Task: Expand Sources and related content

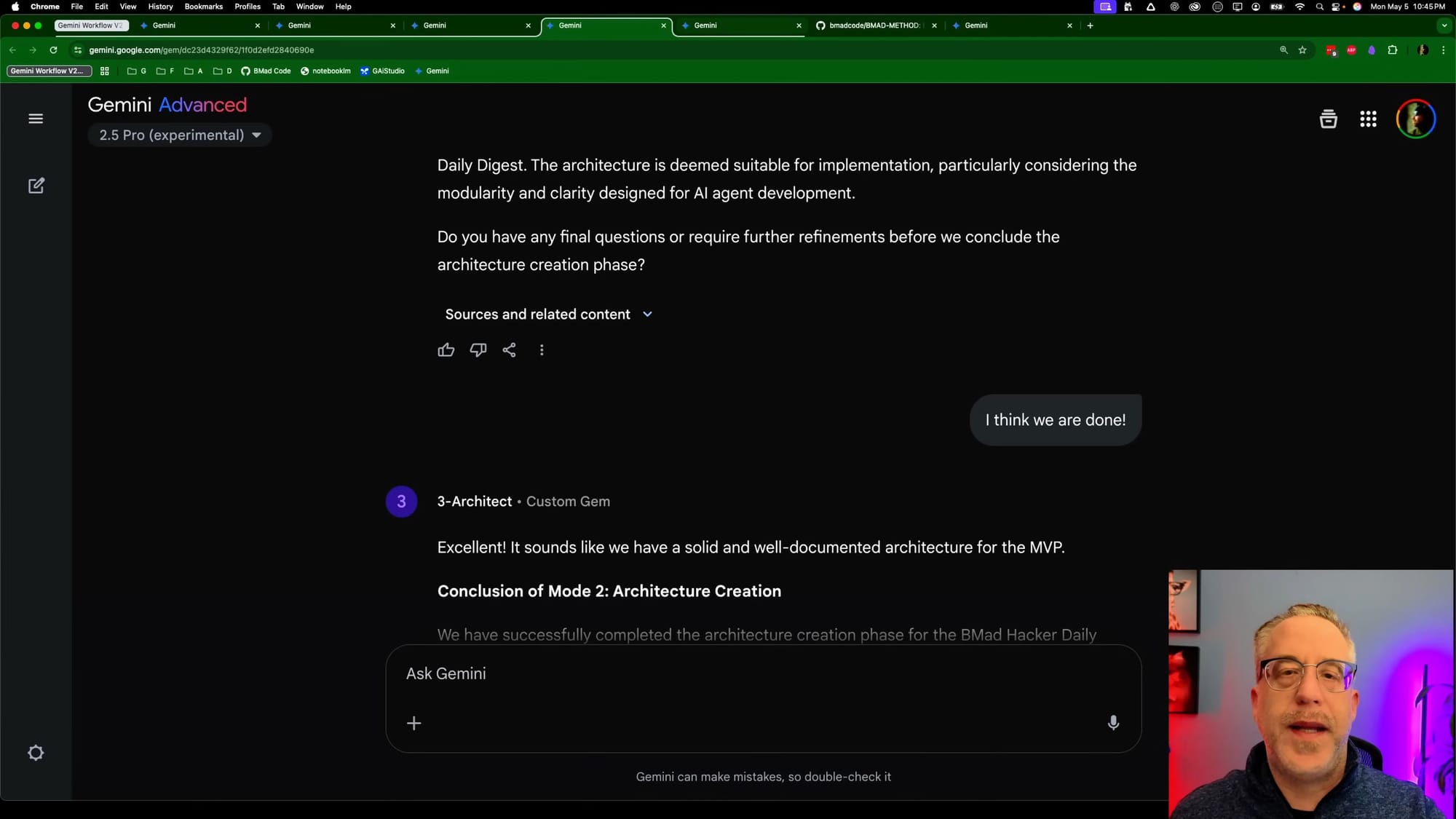Action: [548, 314]
